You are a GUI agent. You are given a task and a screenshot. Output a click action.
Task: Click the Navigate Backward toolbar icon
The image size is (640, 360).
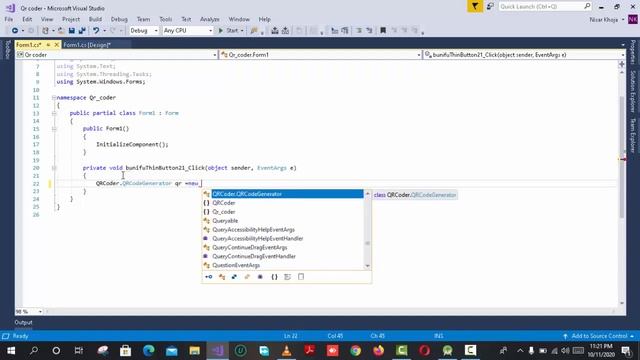pos(15,31)
